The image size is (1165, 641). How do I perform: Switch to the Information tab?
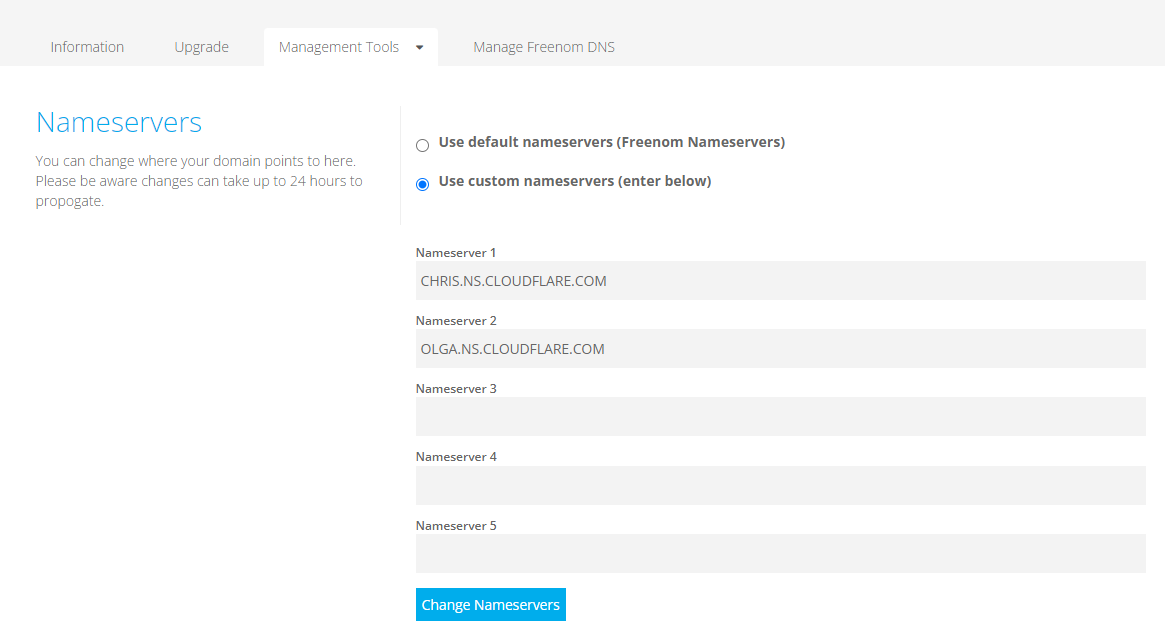[x=87, y=46]
